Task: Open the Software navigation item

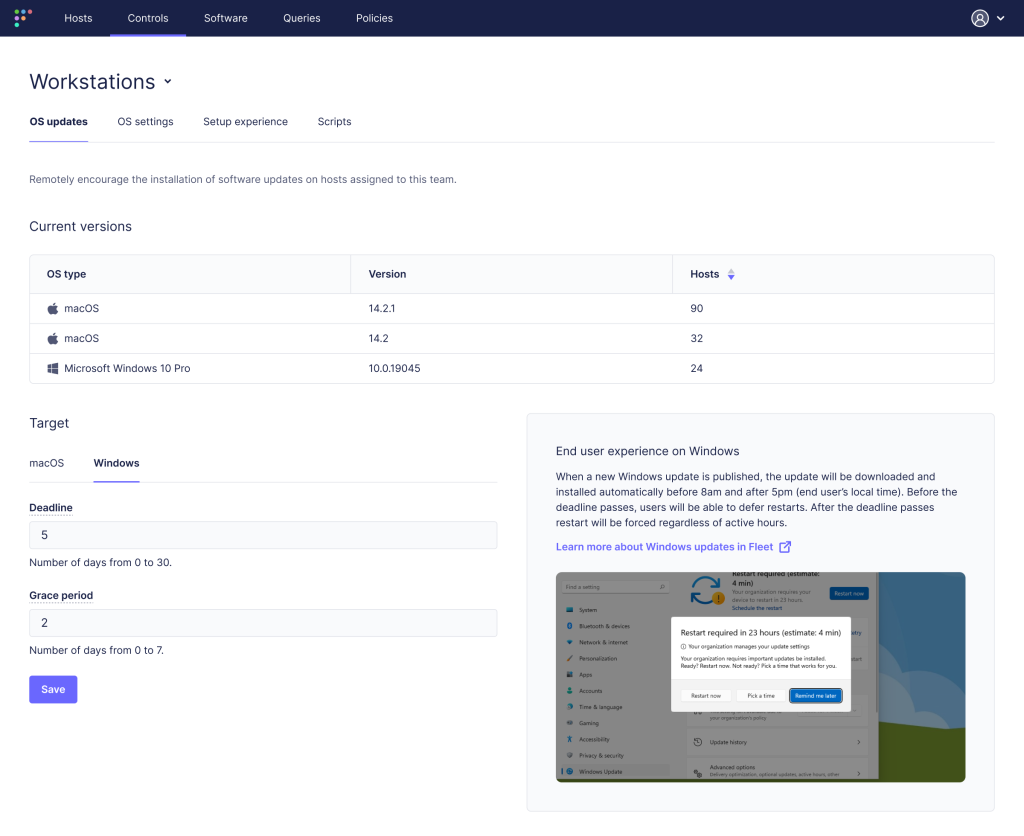Action: pyautogui.click(x=225, y=18)
